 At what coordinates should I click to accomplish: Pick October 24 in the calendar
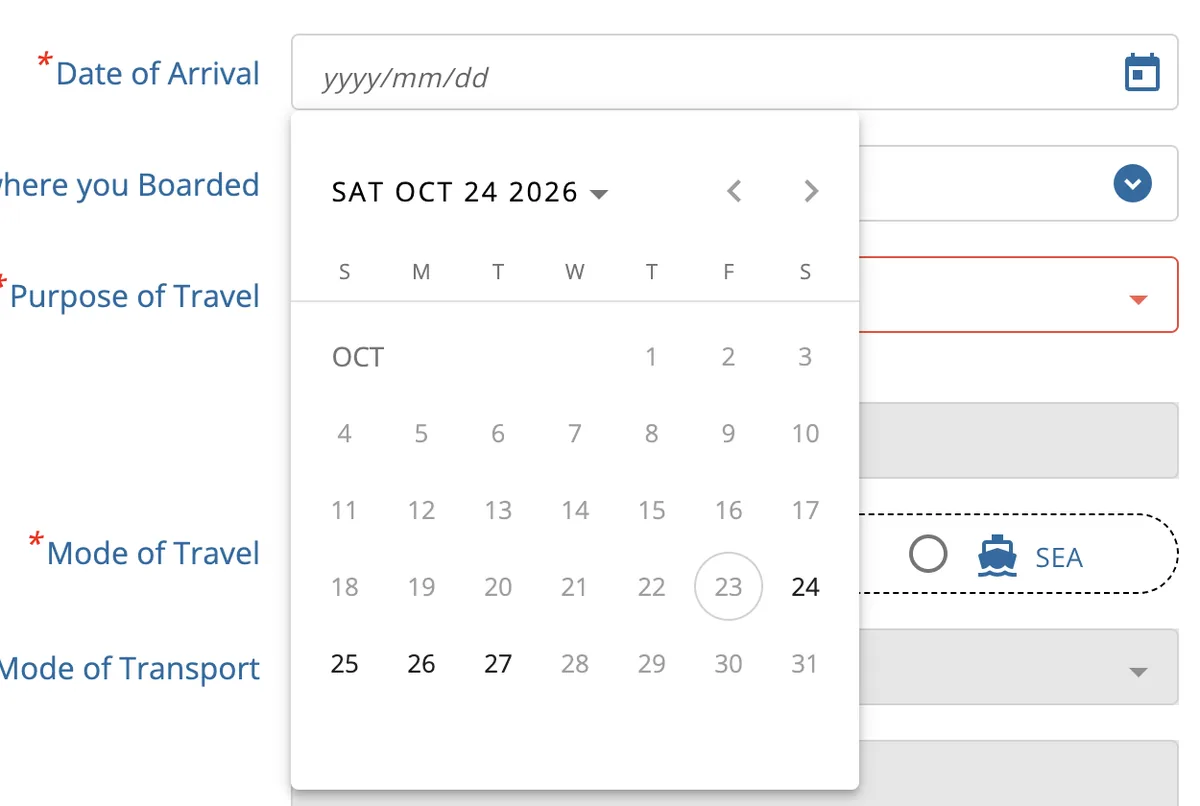point(805,587)
